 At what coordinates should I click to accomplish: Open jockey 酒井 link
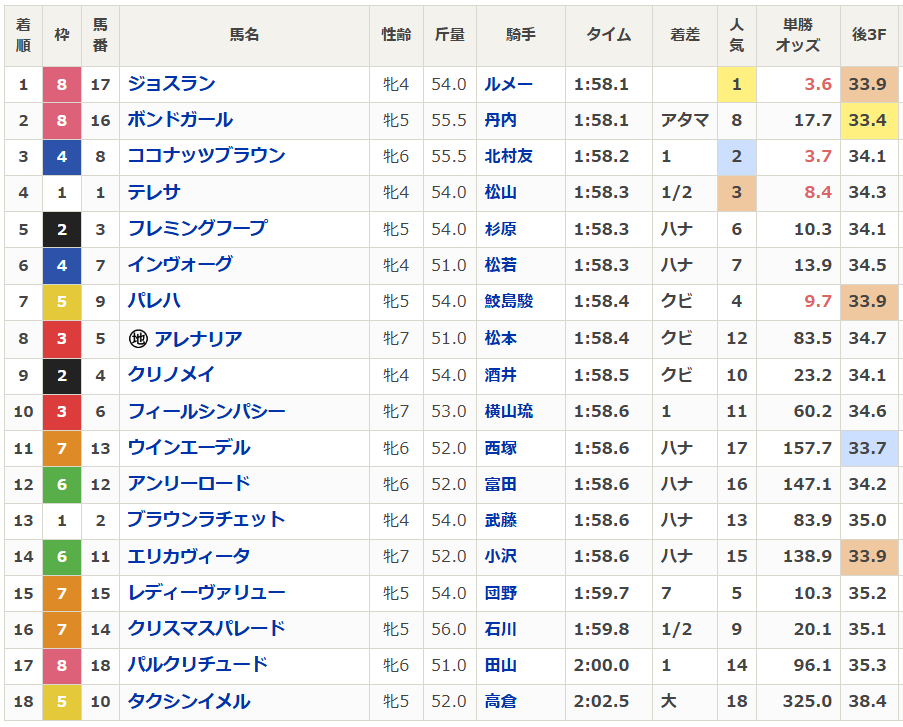(500, 375)
